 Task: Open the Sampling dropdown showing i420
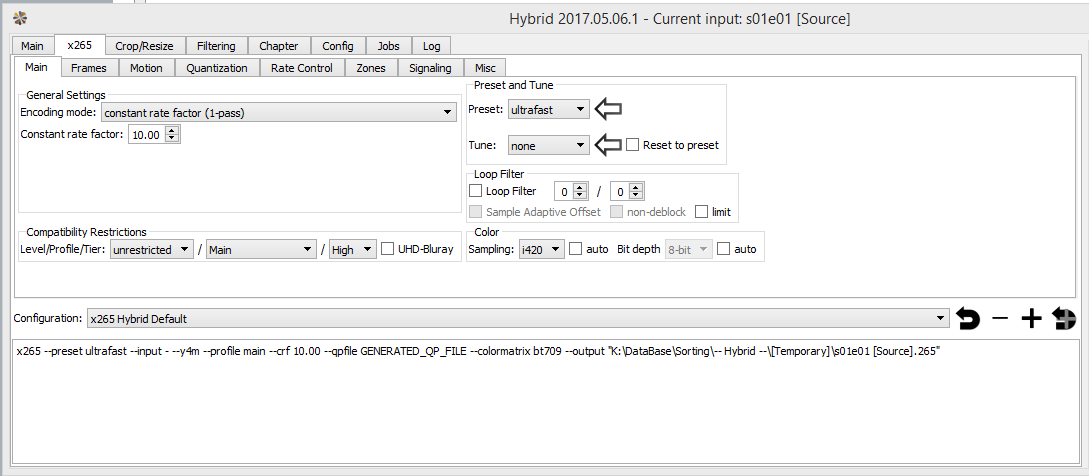(x=542, y=249)
